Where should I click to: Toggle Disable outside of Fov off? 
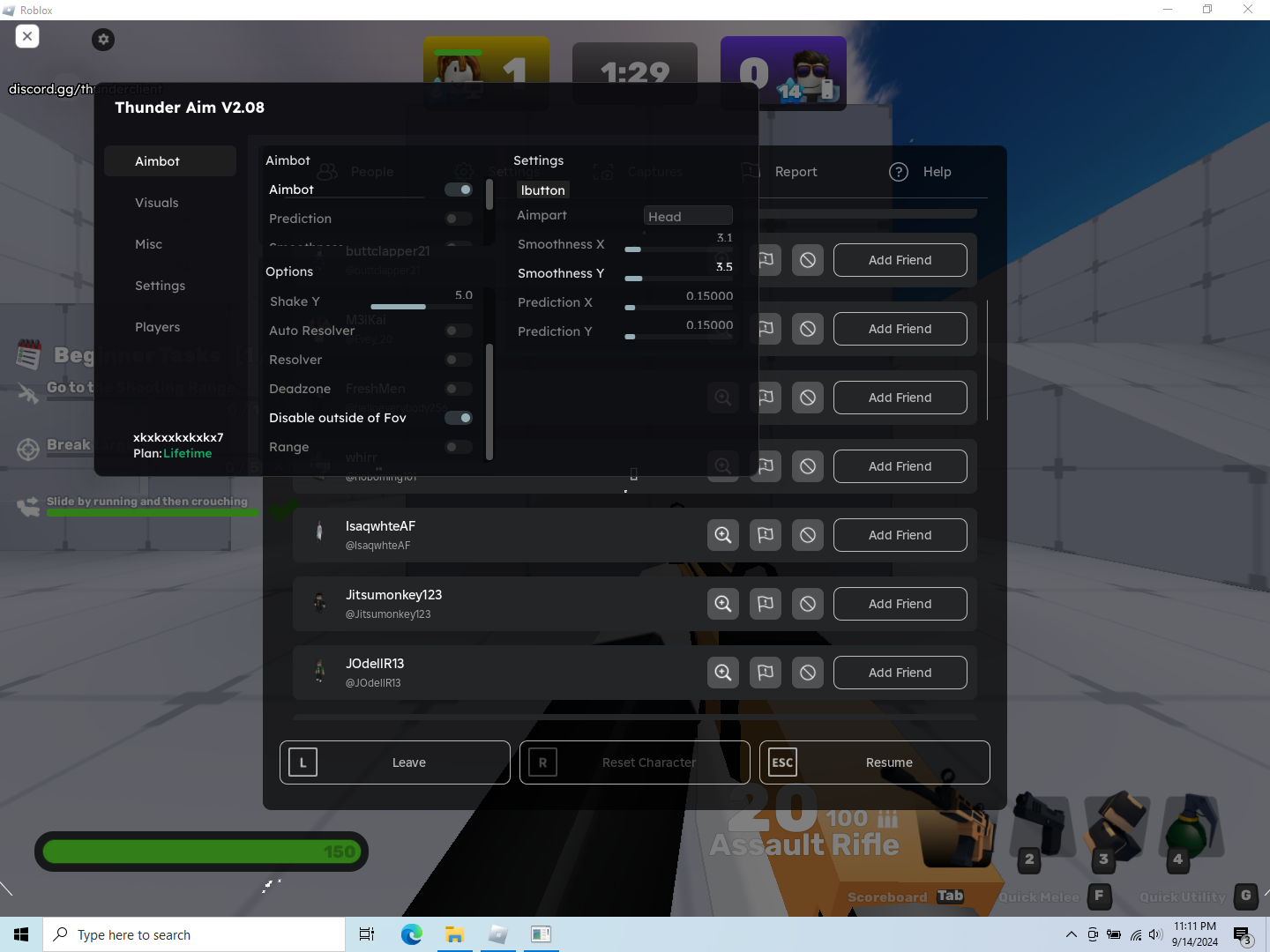[x=459, y=418]
